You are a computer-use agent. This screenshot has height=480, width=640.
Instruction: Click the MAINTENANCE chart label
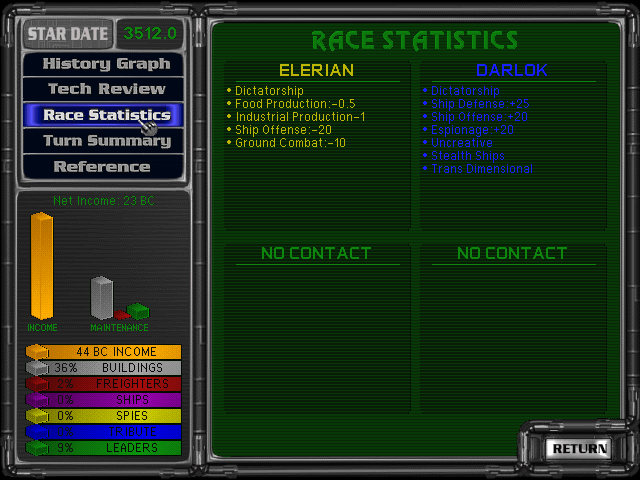point(119,327)
